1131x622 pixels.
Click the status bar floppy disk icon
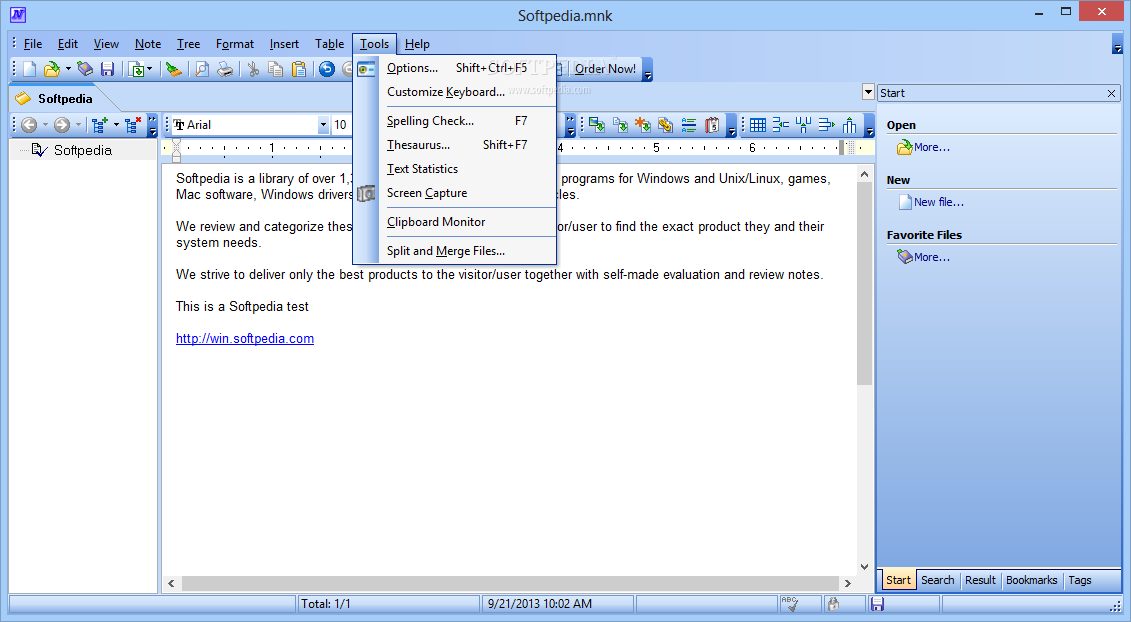click(x=877, y=604)
